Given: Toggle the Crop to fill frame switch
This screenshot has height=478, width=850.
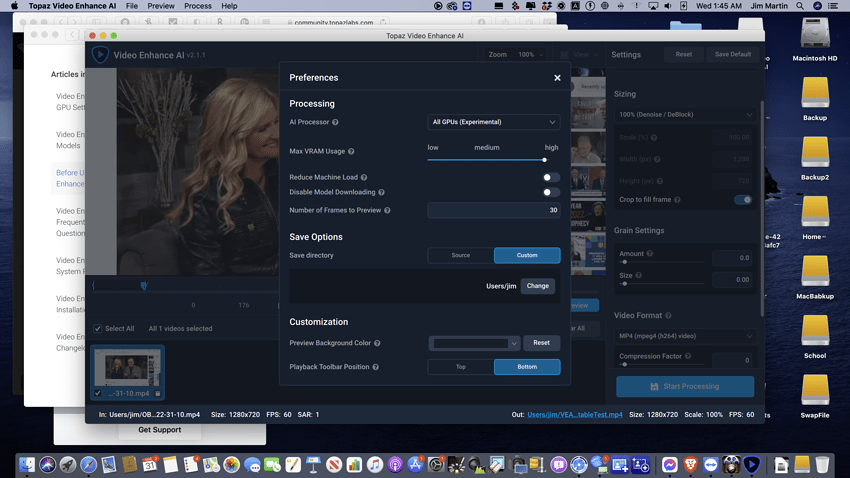Looking at the screenshot, I should click(743, 200).
